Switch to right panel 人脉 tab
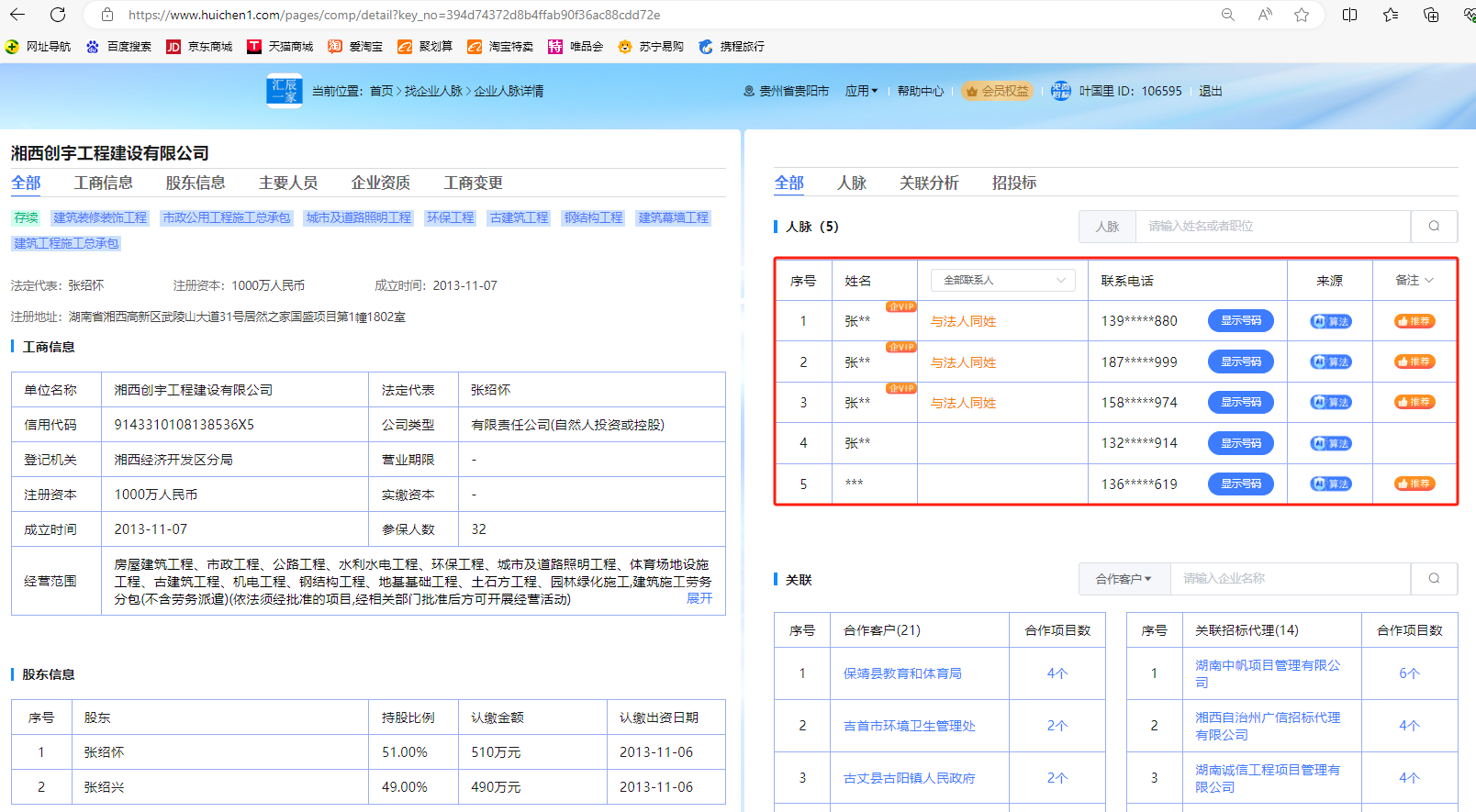1476x812 pixels. [852, 183]
